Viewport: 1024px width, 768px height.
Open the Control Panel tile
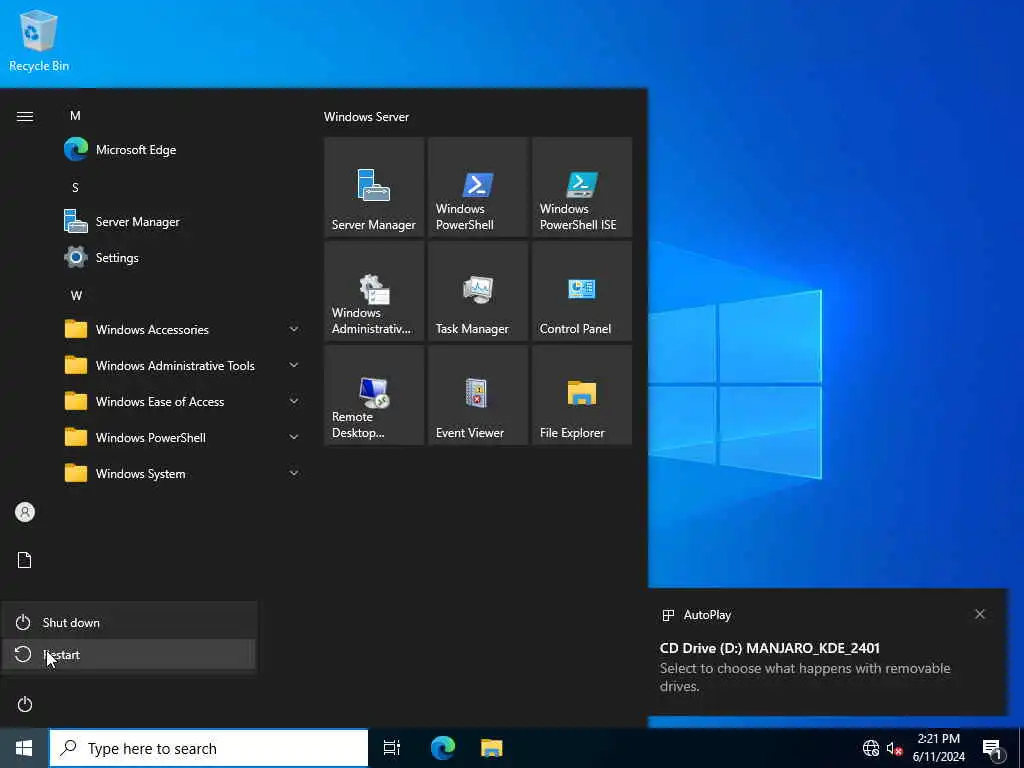(582, 291)
